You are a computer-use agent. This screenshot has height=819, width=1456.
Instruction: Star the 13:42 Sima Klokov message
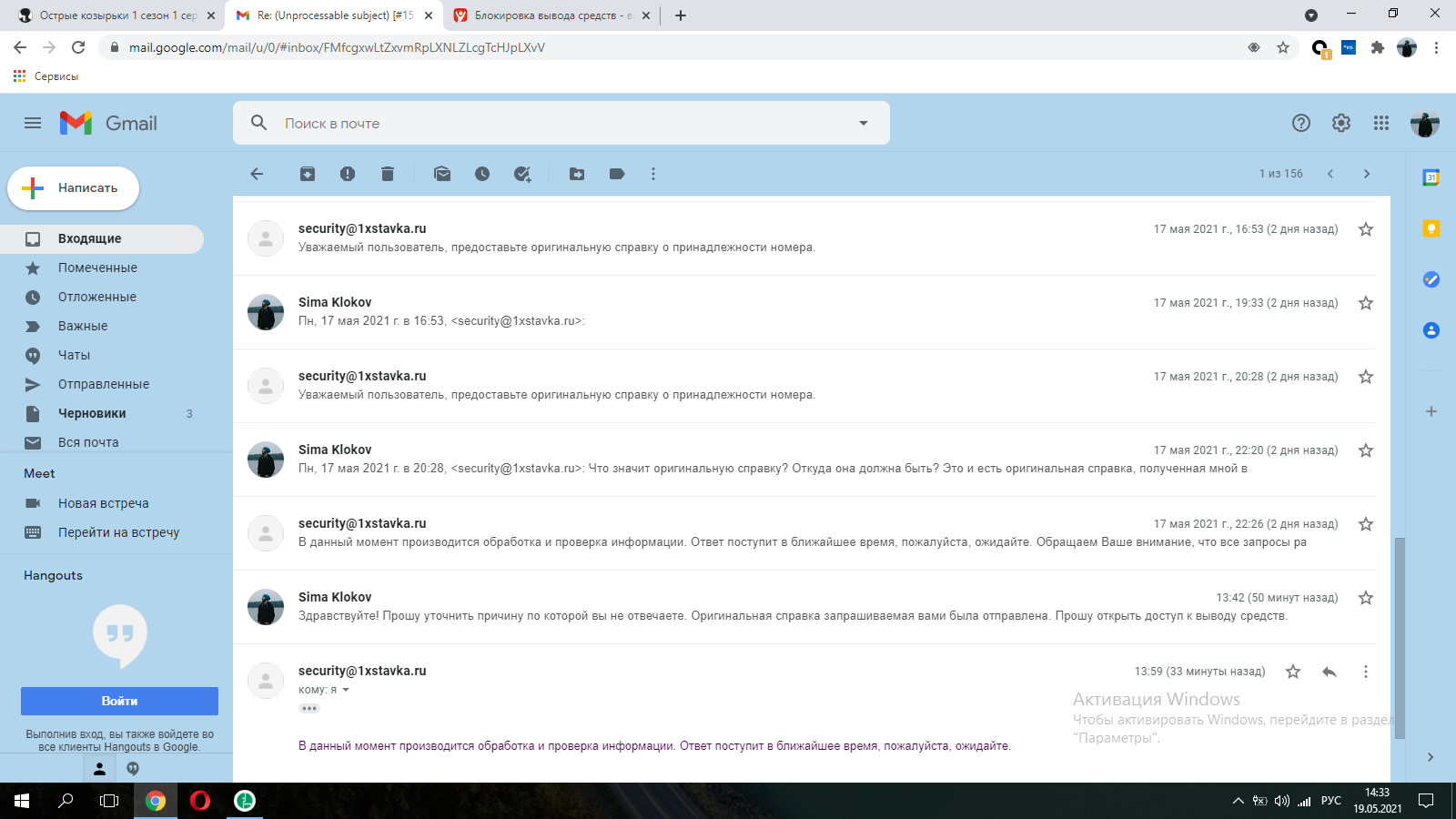coord(1365,598)
